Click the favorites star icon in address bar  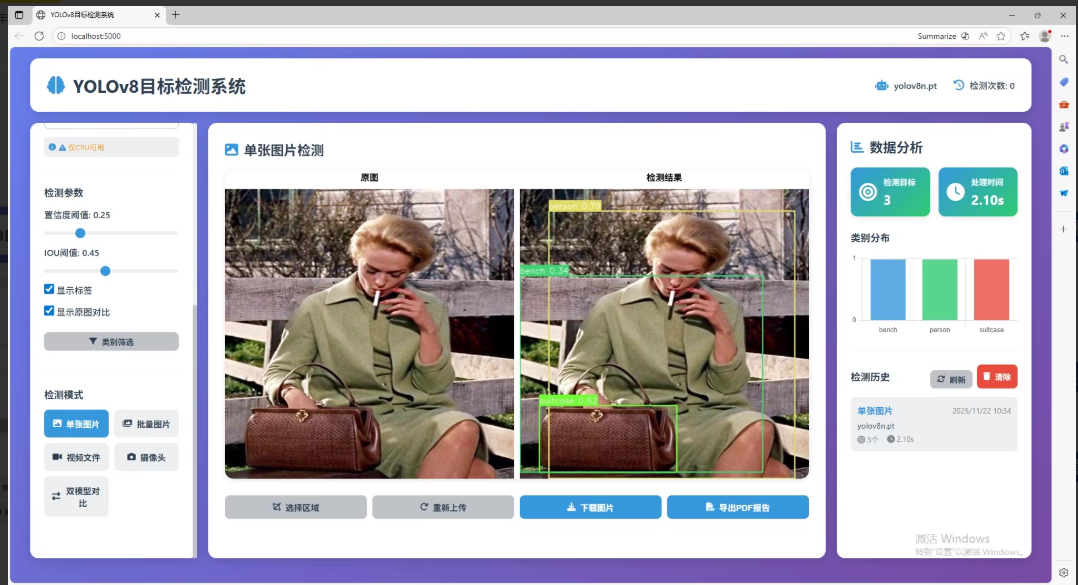pos(1001,36)
